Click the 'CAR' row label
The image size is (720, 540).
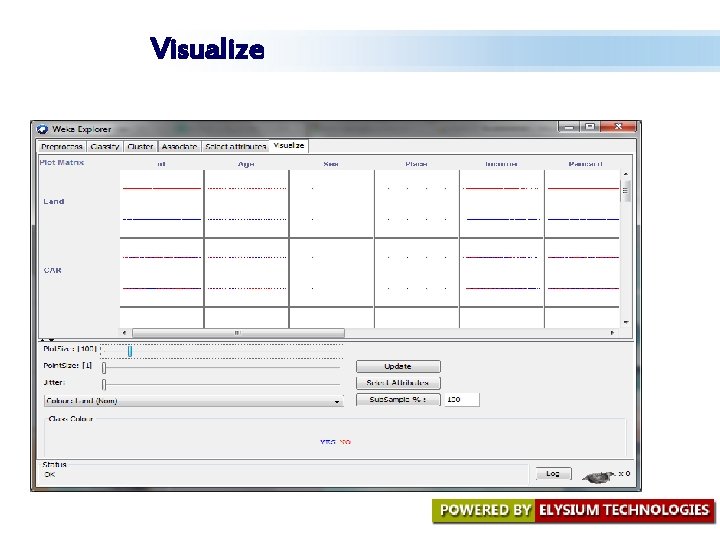tap(52, 270)
